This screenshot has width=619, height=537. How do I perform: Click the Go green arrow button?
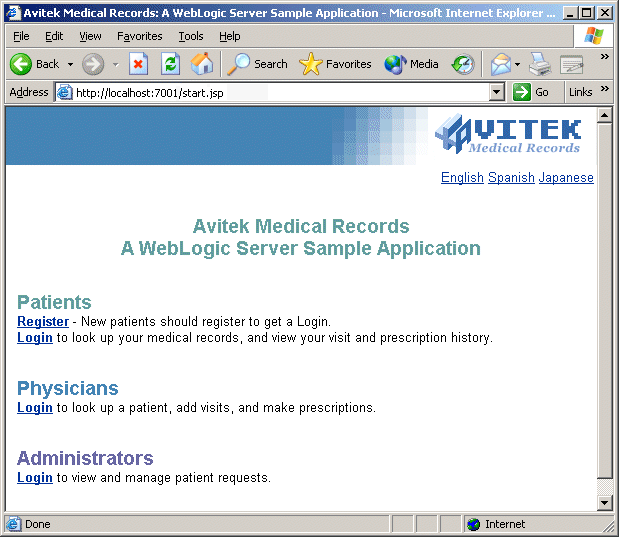pos(521,92)
